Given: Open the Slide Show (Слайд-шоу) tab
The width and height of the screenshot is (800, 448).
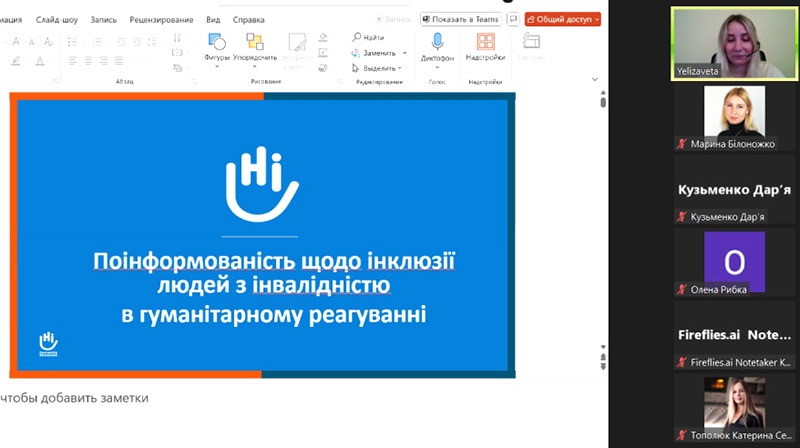Looking at the screenshot, I should coord(59,19).
